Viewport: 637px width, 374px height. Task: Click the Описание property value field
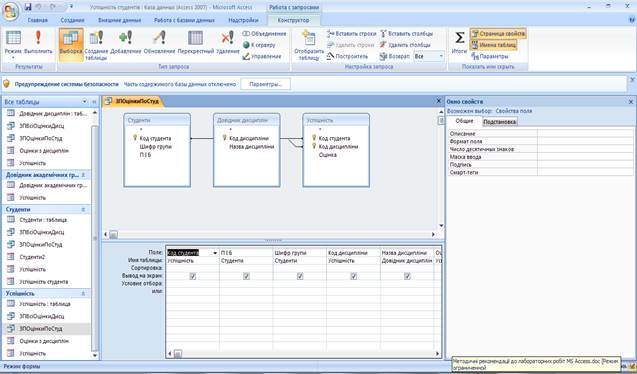[585, 133]
